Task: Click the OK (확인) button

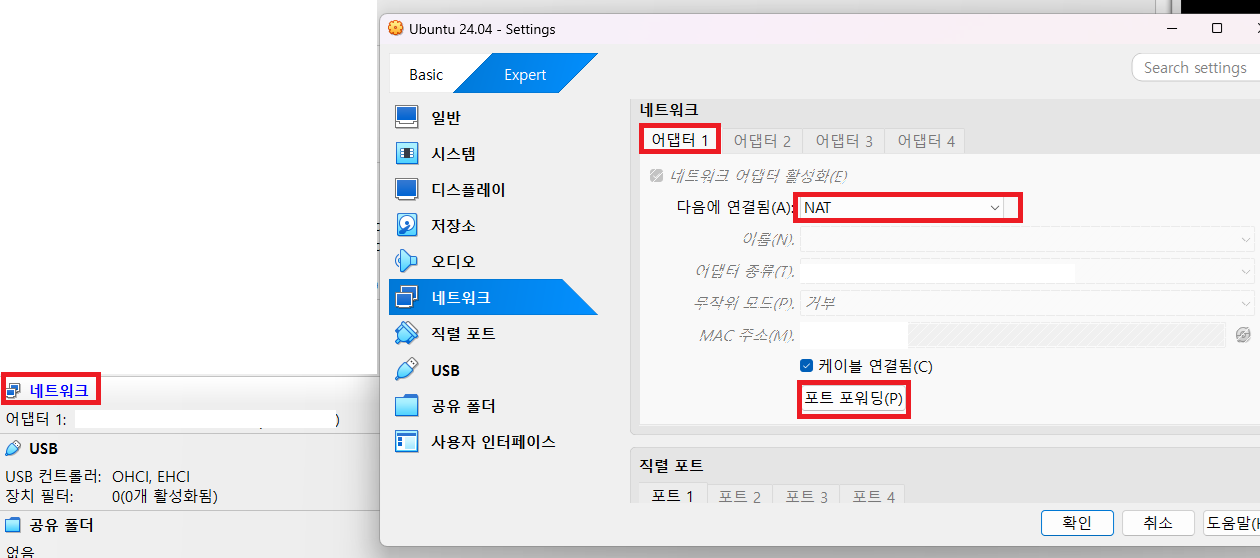Action: point(1077,523)
